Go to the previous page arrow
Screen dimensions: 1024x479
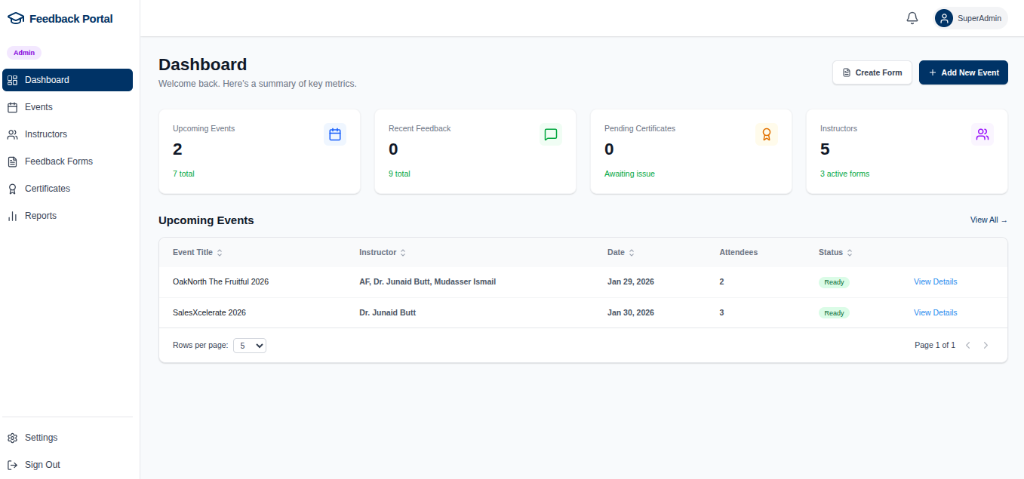click(968, 345)
